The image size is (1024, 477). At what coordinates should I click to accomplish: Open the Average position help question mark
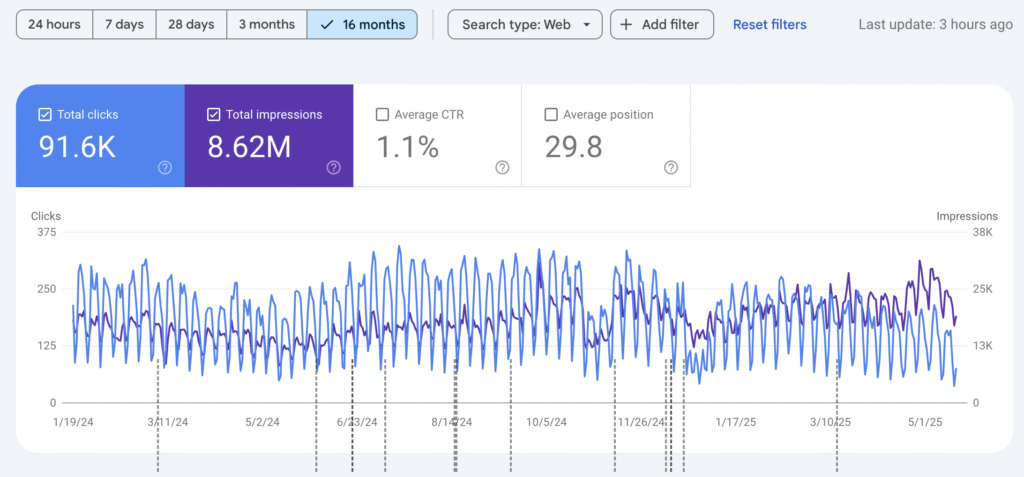point(671,168)
